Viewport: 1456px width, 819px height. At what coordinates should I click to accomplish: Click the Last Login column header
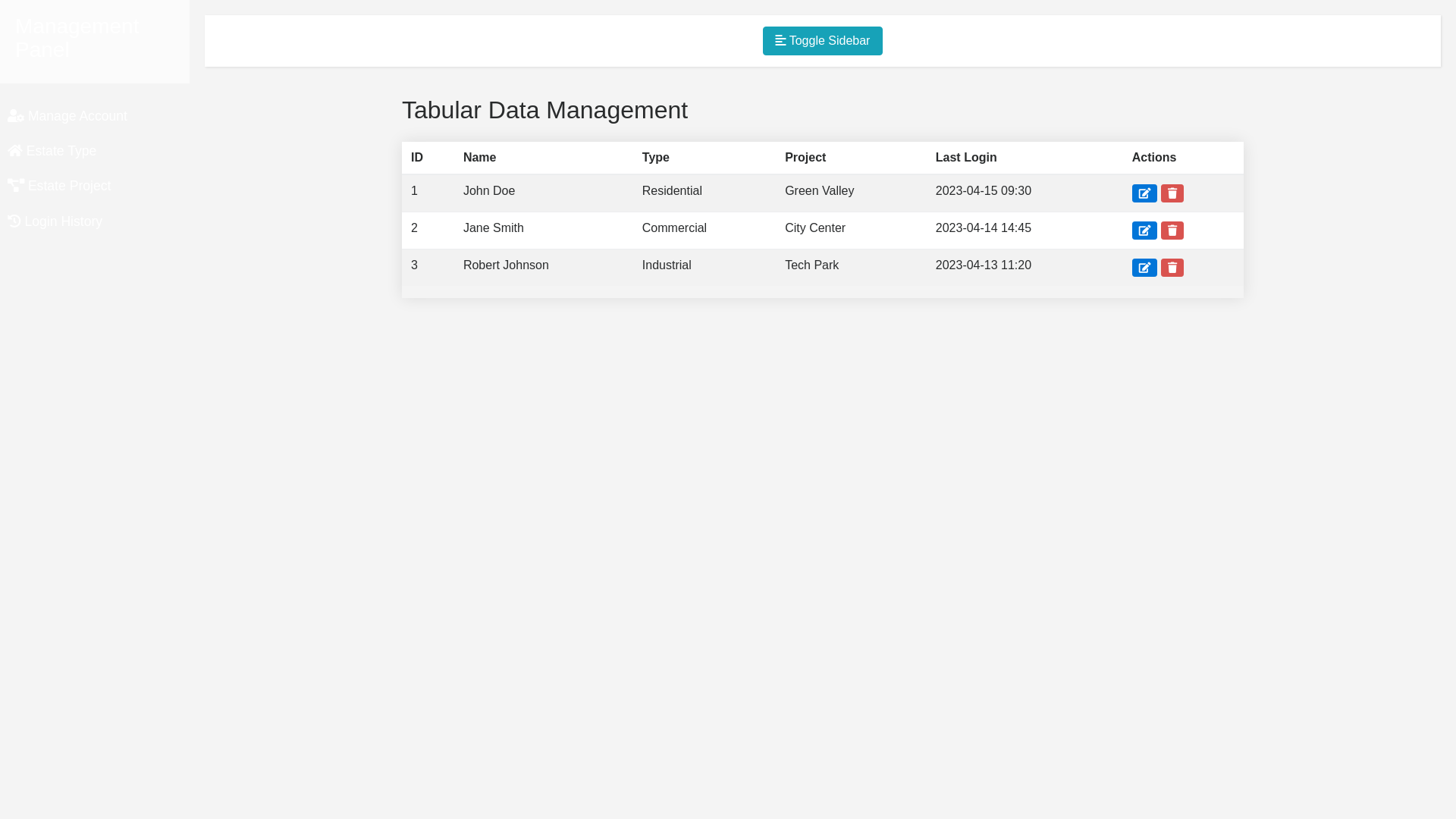tap(965, 158)
